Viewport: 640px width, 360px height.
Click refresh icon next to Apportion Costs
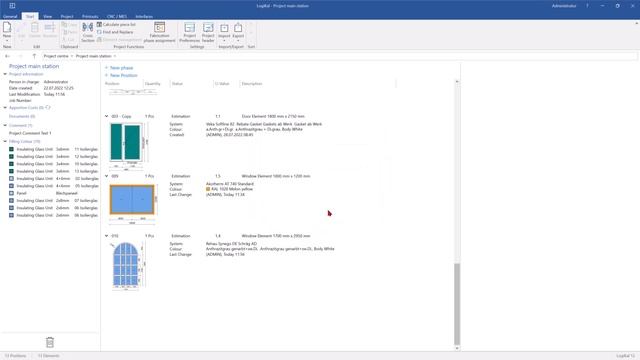click(x=48, y=107)
